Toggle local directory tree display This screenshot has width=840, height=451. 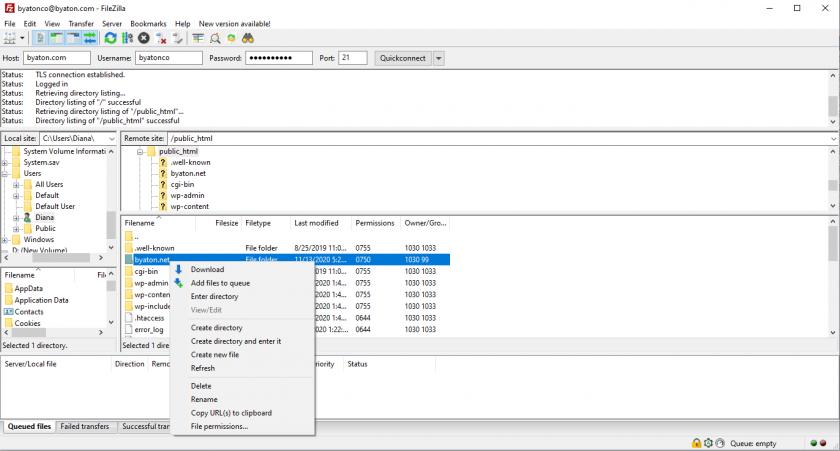56,38
